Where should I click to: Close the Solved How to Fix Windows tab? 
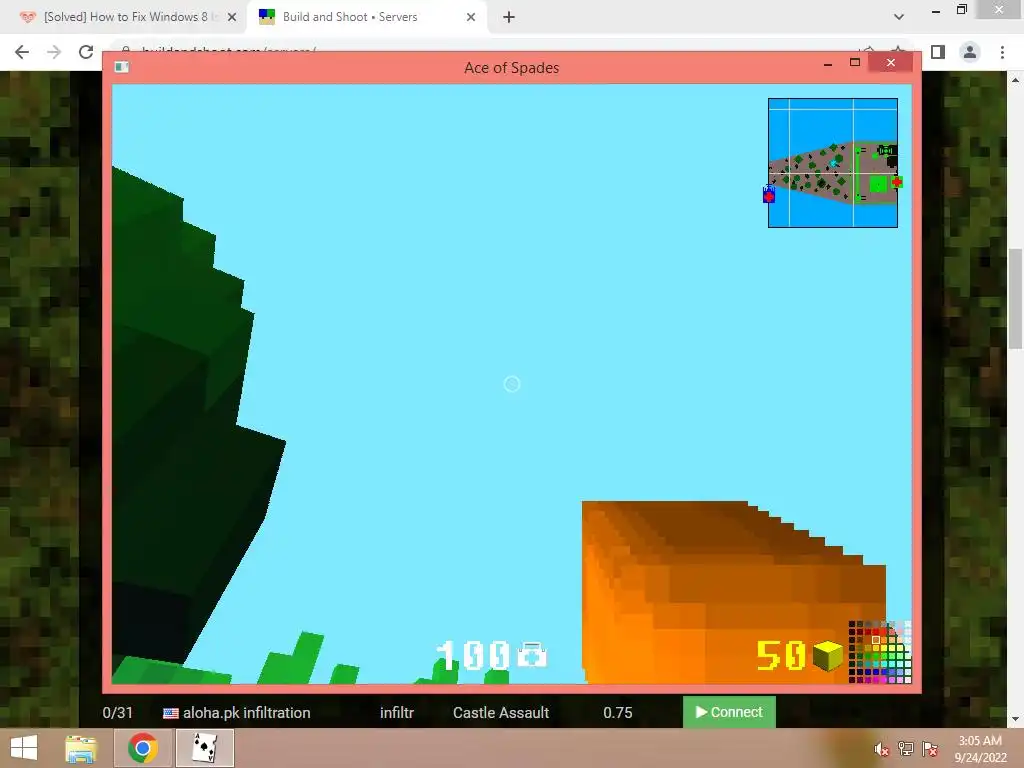click(x=232, y=17)
